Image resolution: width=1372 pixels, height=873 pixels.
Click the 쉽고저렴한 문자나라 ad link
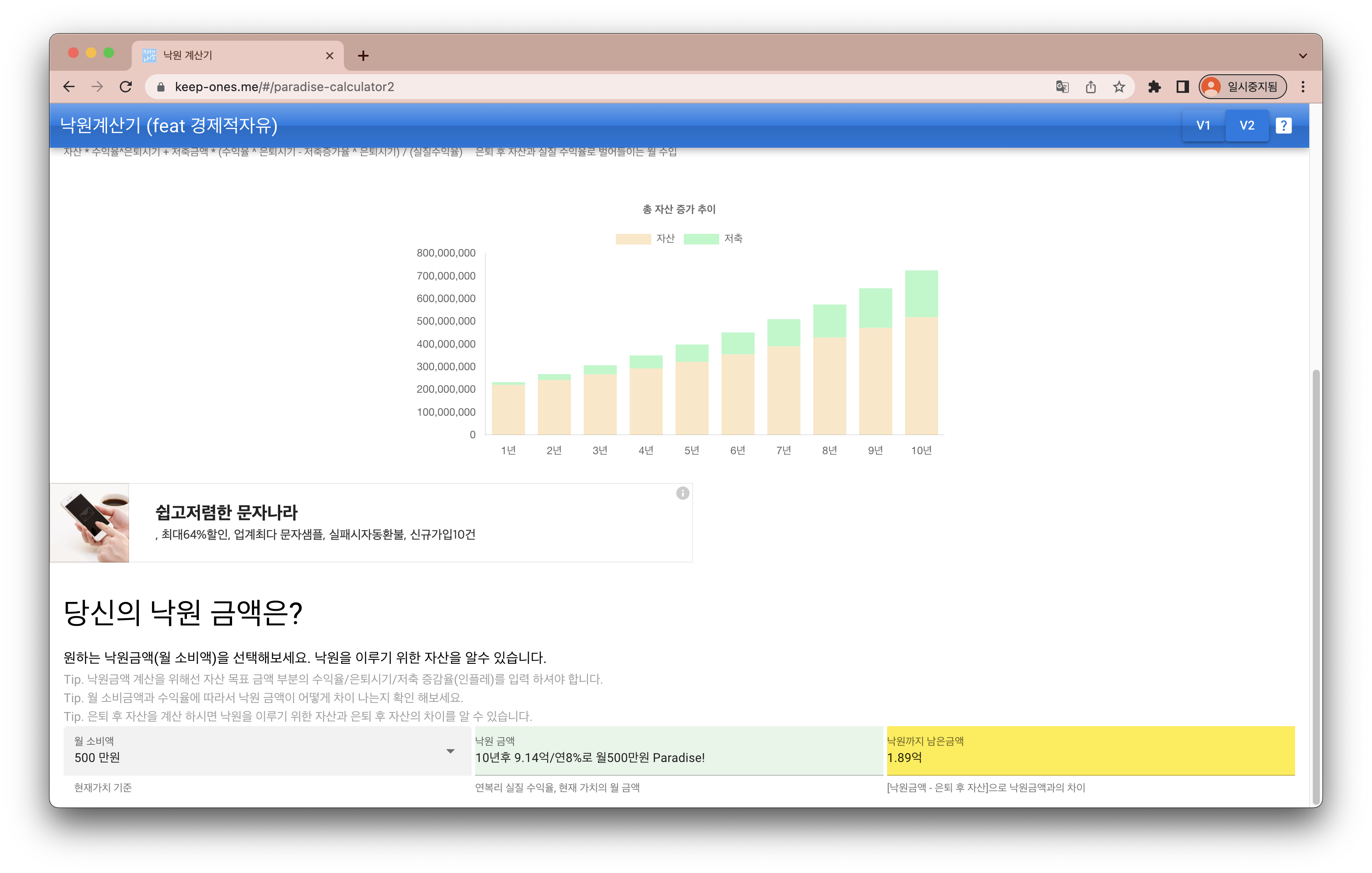point(226,513)
